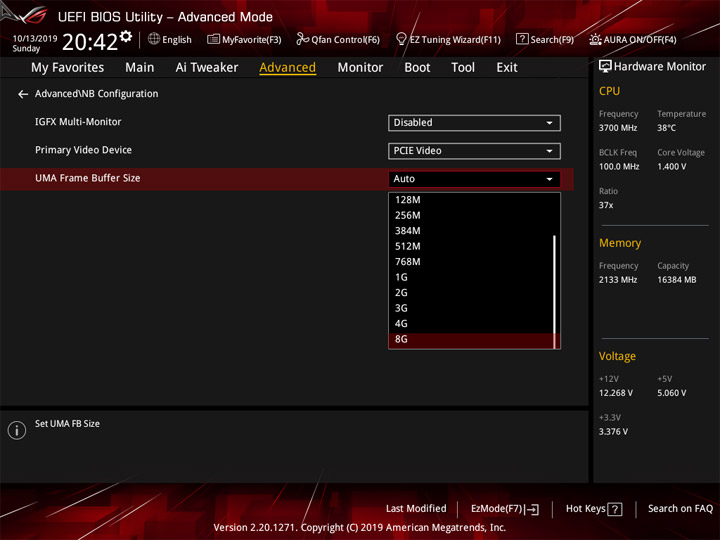The image size is (720, 540).
Task: Select Primary Video Device label
Action: tap(83, 150)
